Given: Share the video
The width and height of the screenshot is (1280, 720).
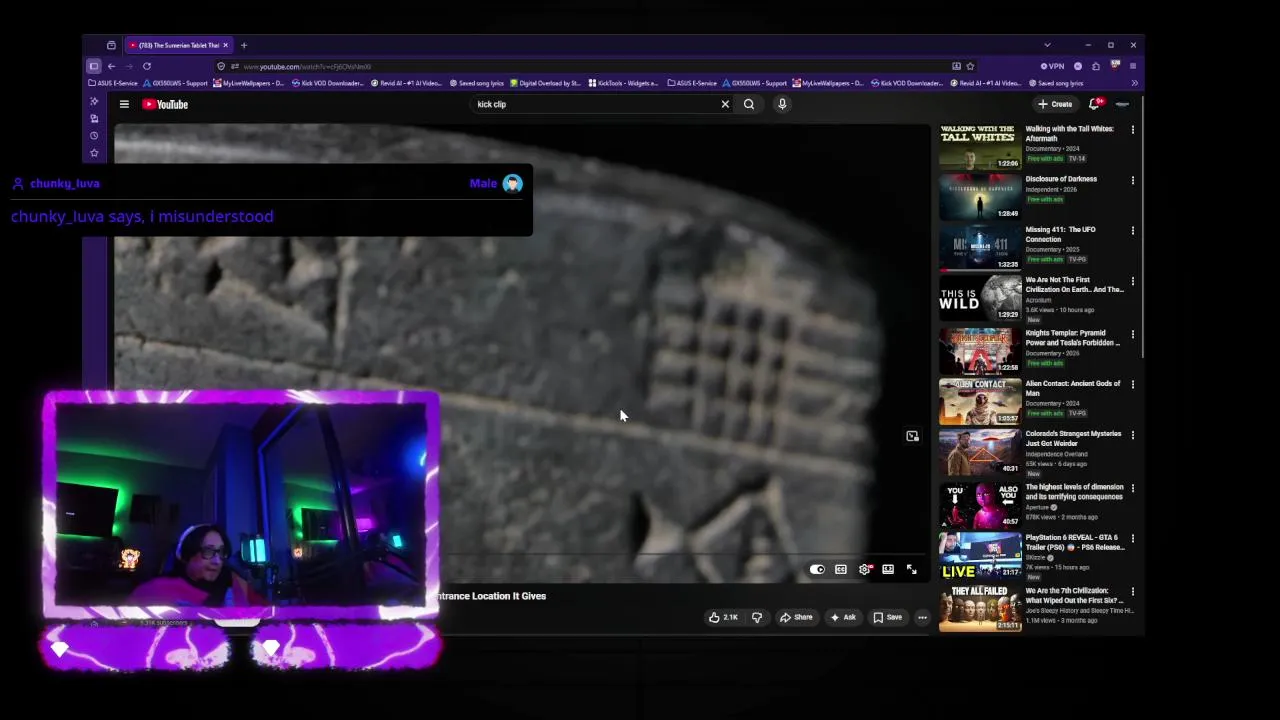Looking at the screenshot, I should coord(796,617).
